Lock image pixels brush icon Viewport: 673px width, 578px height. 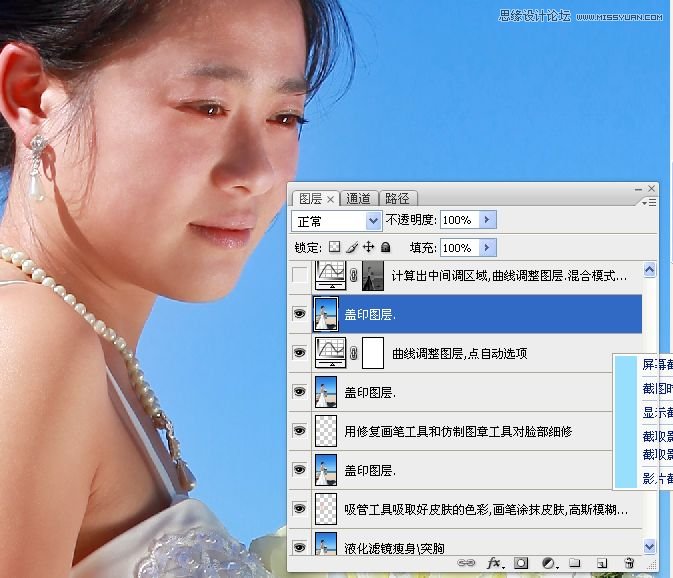coord(352,247)
